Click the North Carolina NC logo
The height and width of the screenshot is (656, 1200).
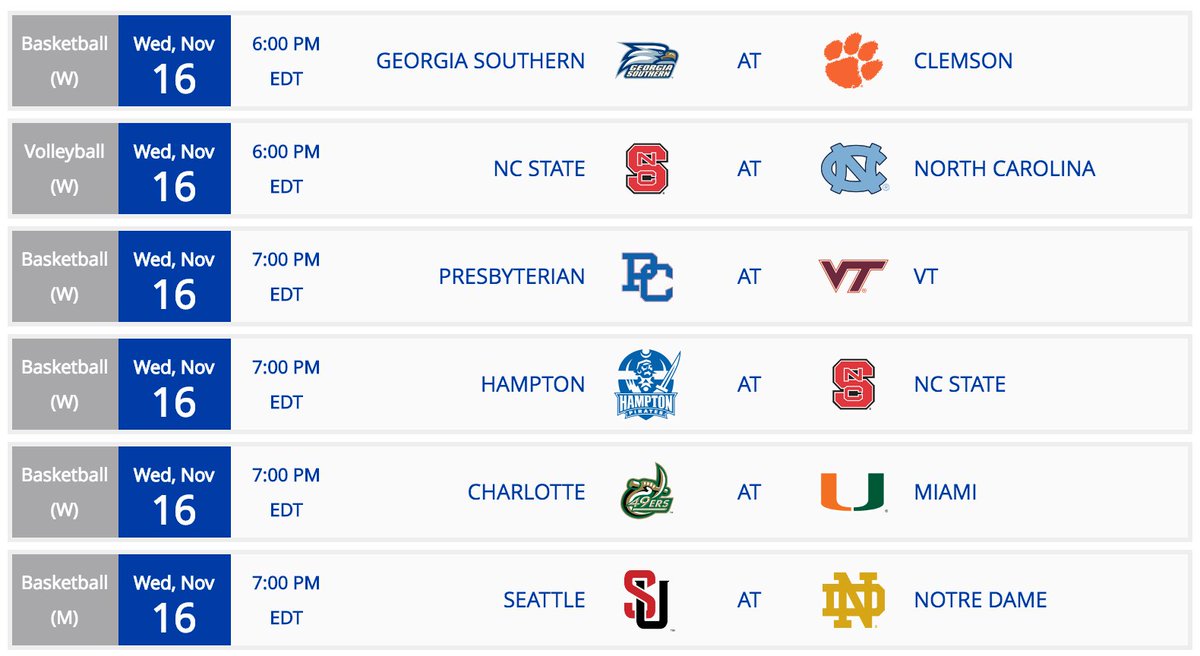[853, 168]
